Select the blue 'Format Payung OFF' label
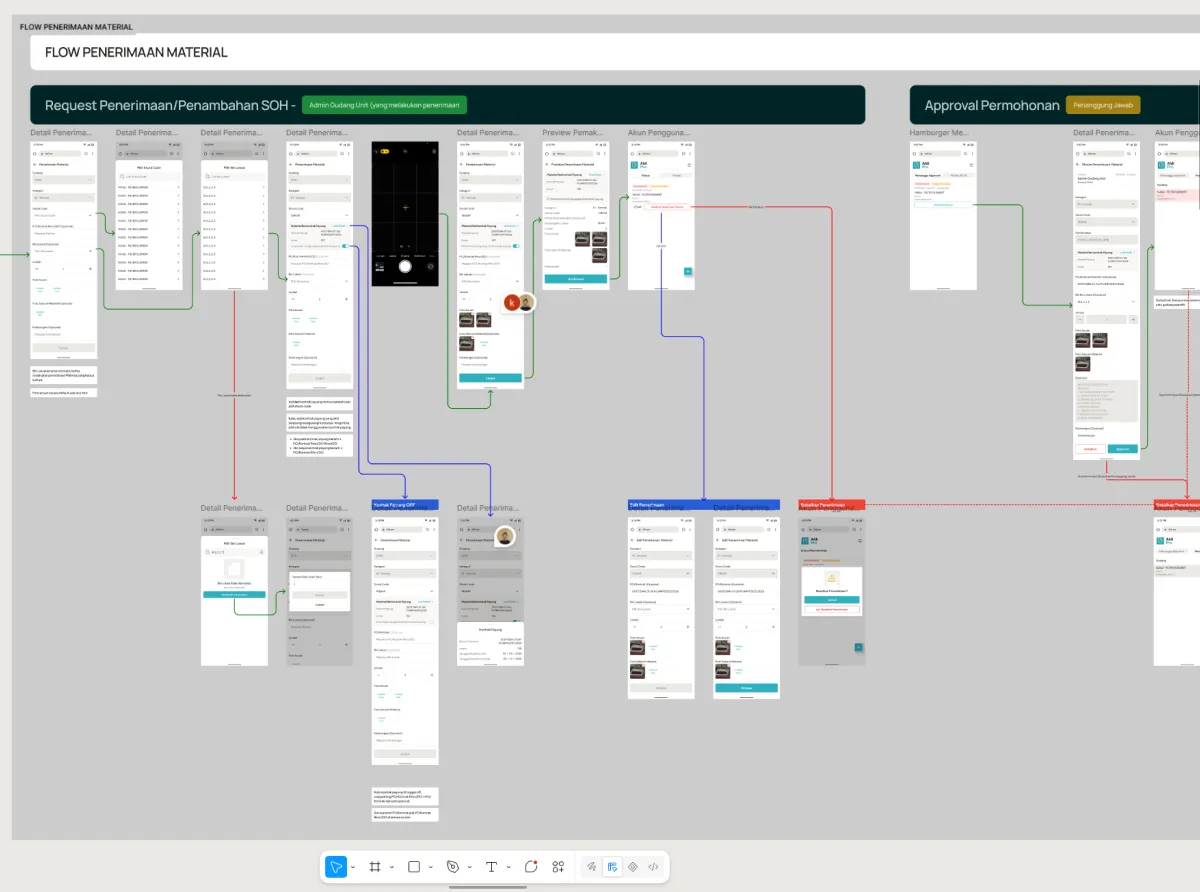 [405, 505]
